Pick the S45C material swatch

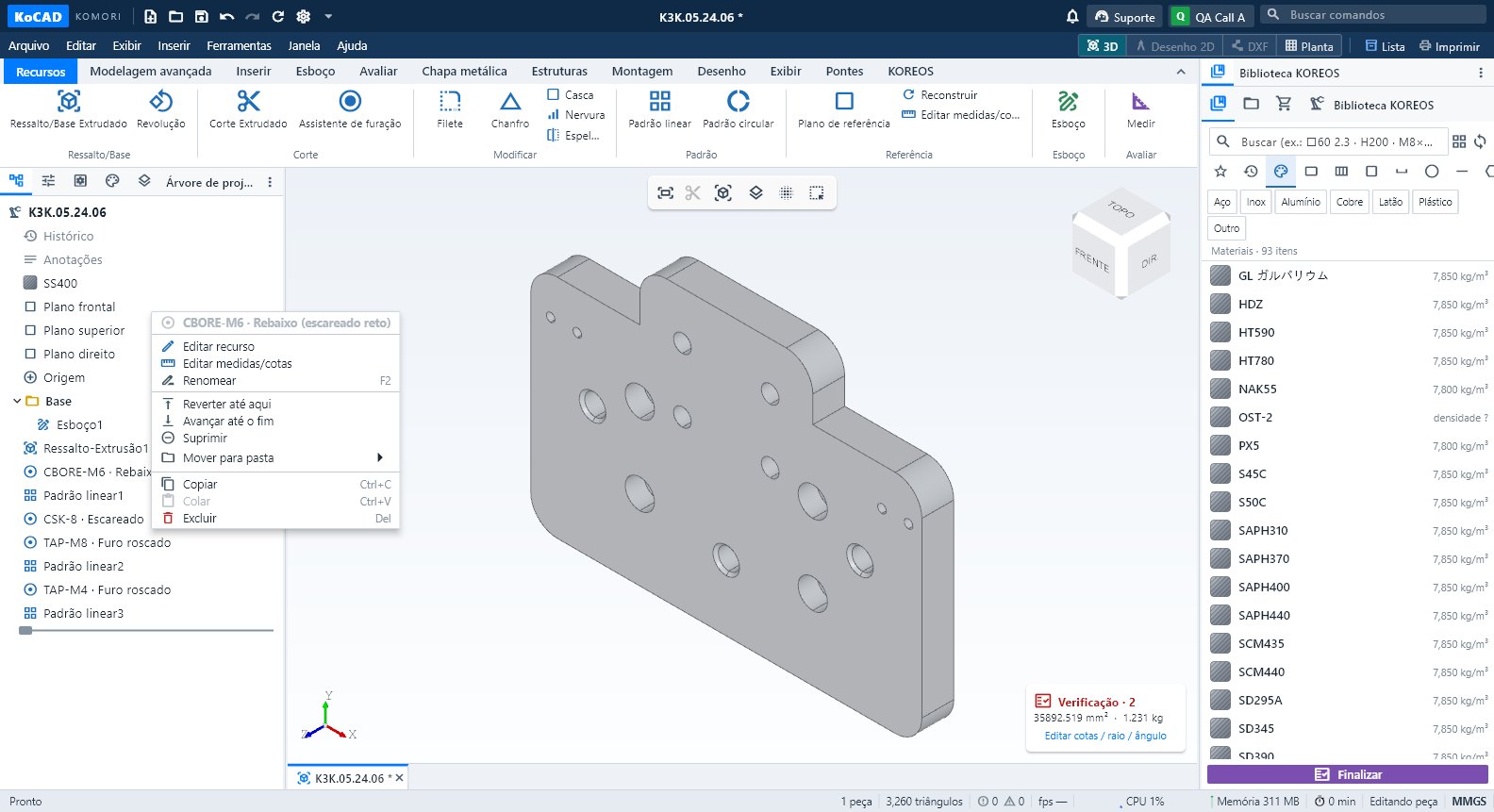[x=1220, y=473]
